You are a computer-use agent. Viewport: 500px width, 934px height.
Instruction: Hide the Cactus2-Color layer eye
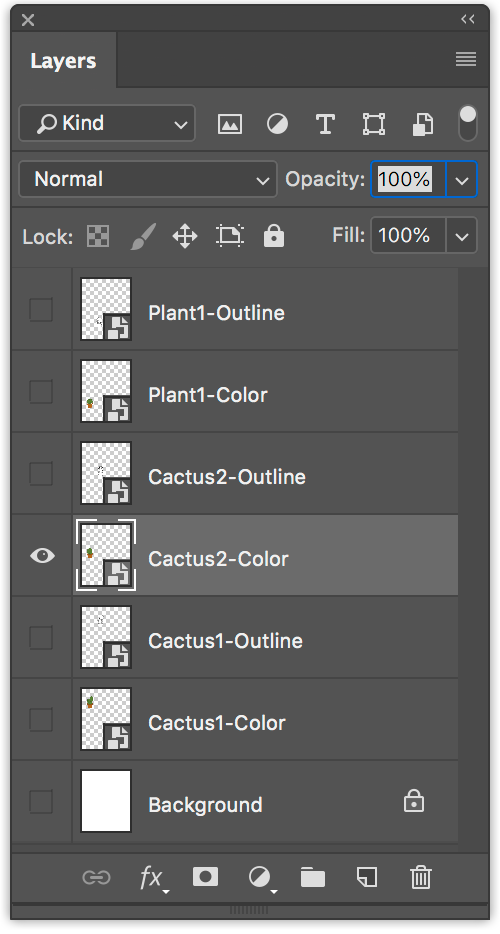tap(42, 556)
